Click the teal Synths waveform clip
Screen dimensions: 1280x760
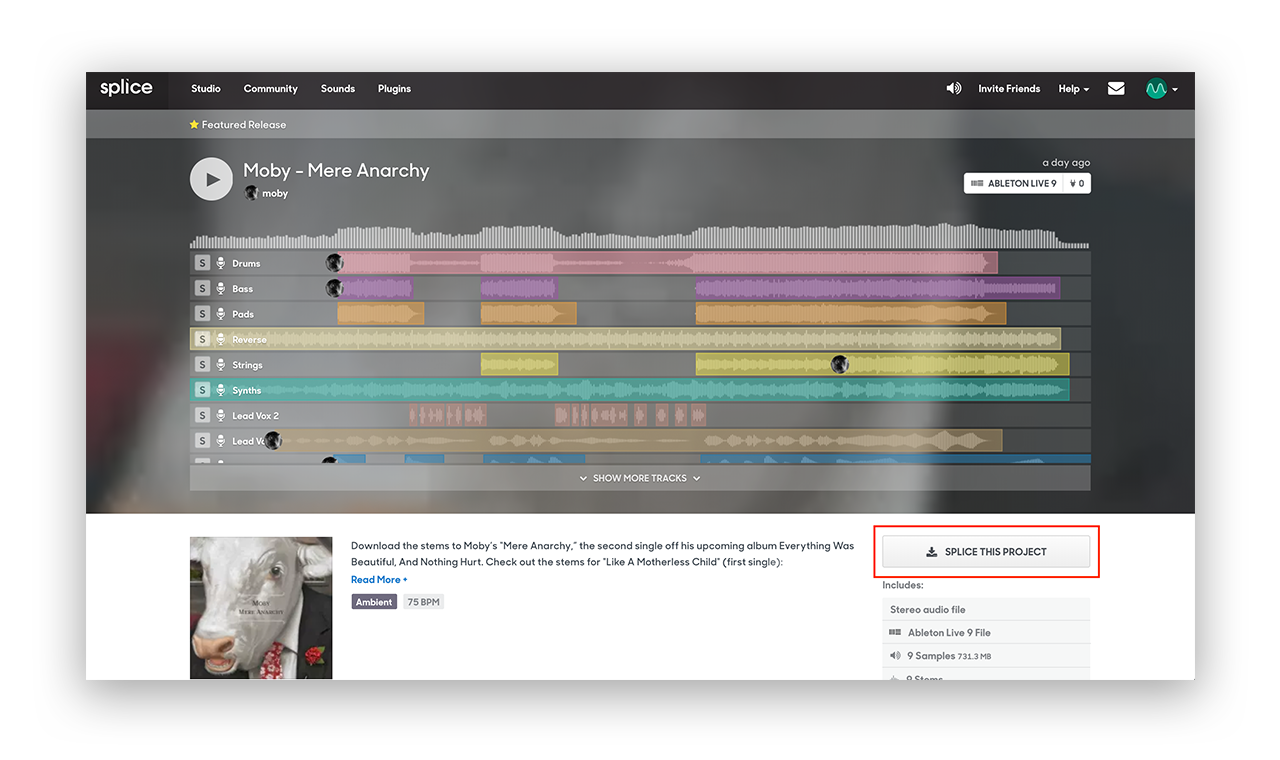[x=630, y=390]
